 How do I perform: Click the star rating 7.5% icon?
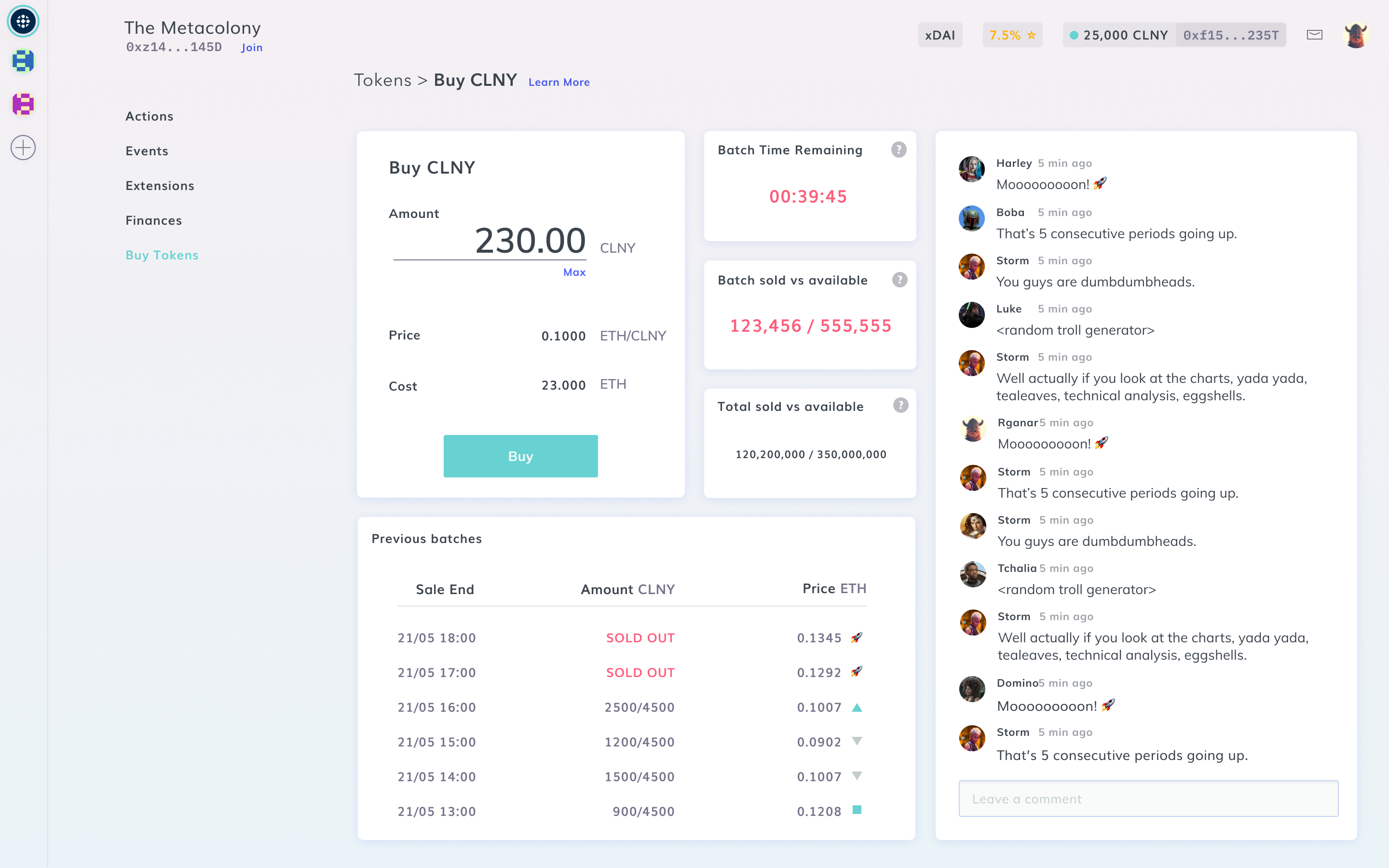coord(1013,35)
